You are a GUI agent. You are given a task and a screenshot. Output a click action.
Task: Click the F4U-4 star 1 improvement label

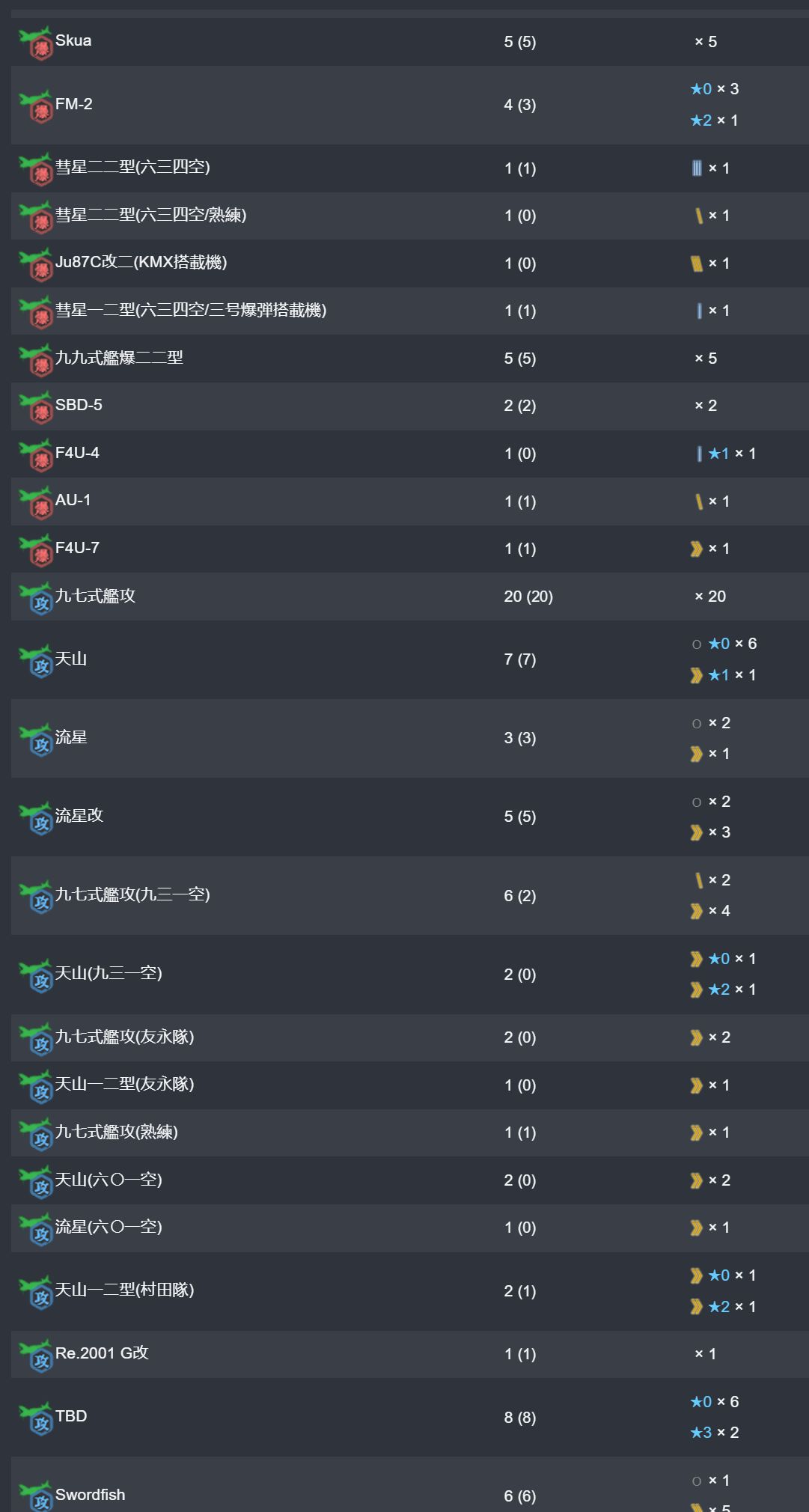pyautogui.click(x=718, y=454)
